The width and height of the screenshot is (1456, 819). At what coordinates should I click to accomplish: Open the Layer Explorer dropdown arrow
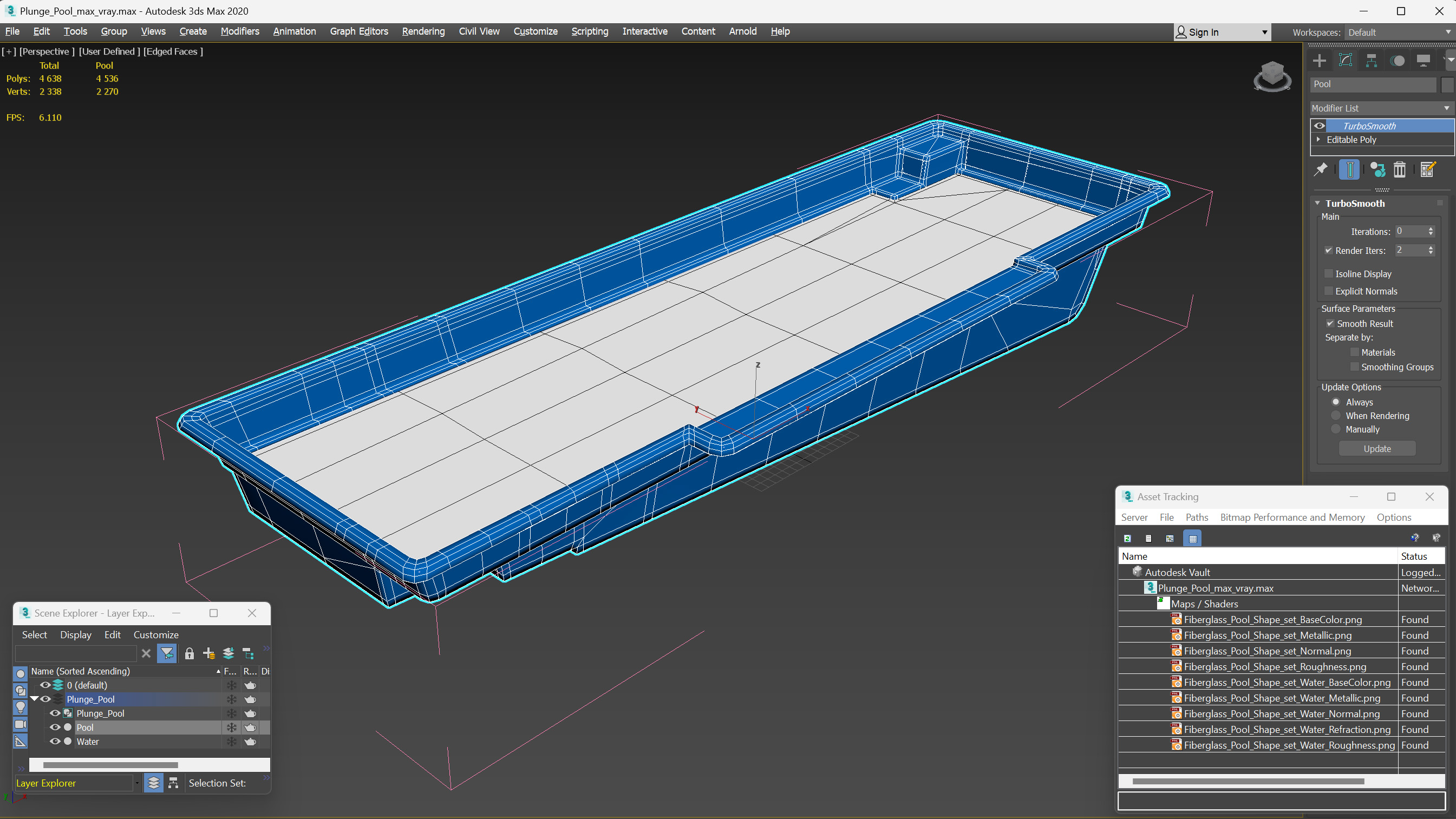[x=136, y=783]
